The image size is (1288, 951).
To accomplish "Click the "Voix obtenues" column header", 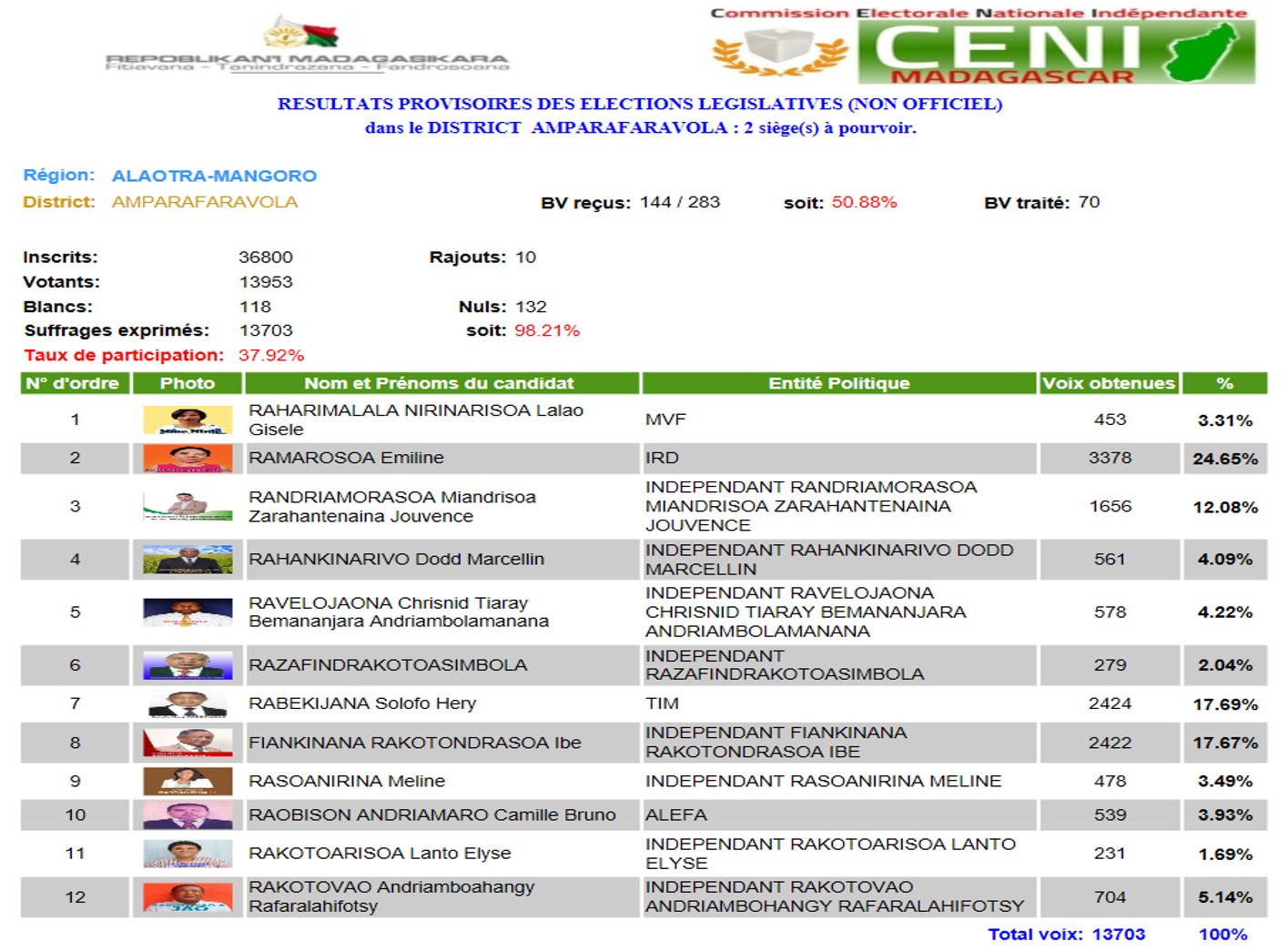I will pyautogui.click(x=1109, y=383).
